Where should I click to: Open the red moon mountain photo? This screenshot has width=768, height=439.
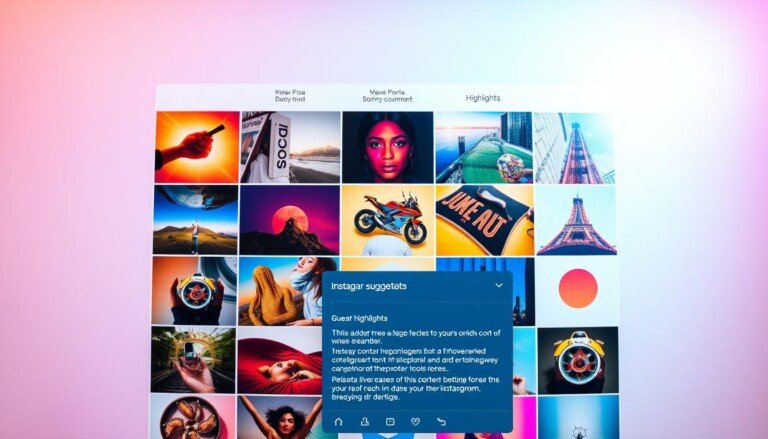[x=289, y=220]
